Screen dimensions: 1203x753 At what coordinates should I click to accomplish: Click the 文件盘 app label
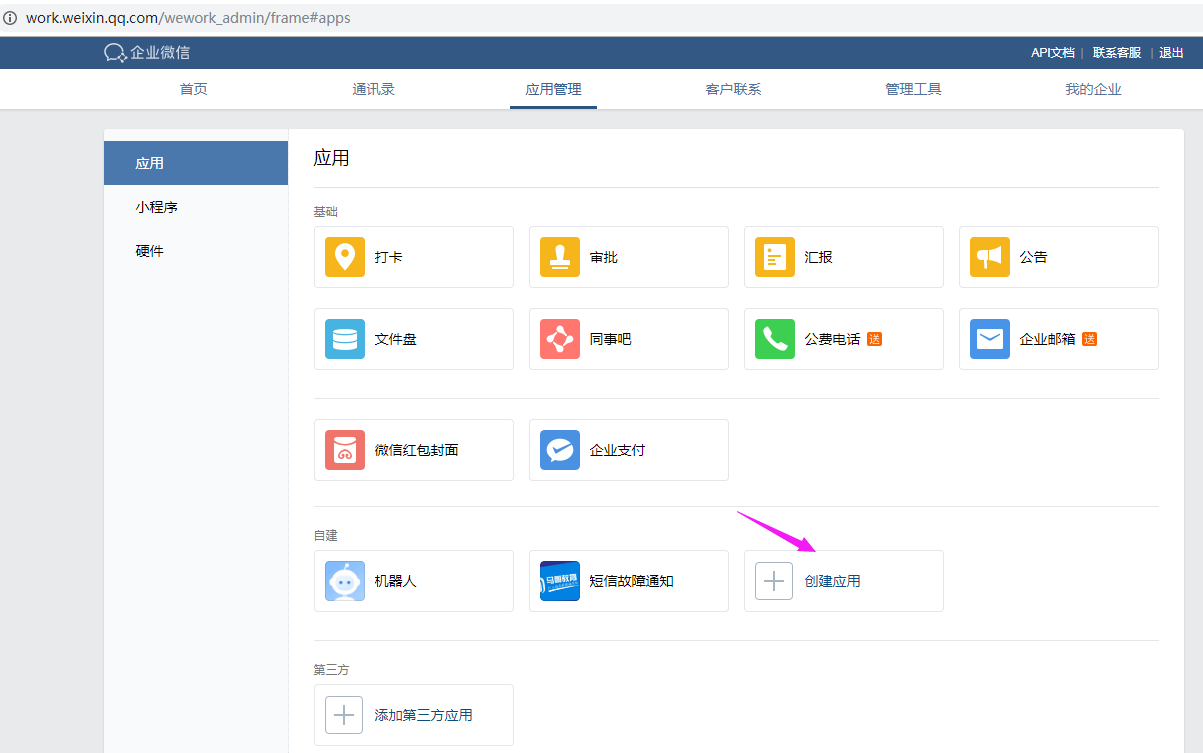[396, 339]
